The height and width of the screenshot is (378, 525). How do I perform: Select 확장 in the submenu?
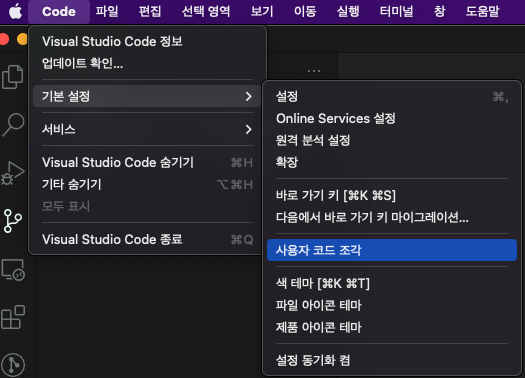click(392, 162)
